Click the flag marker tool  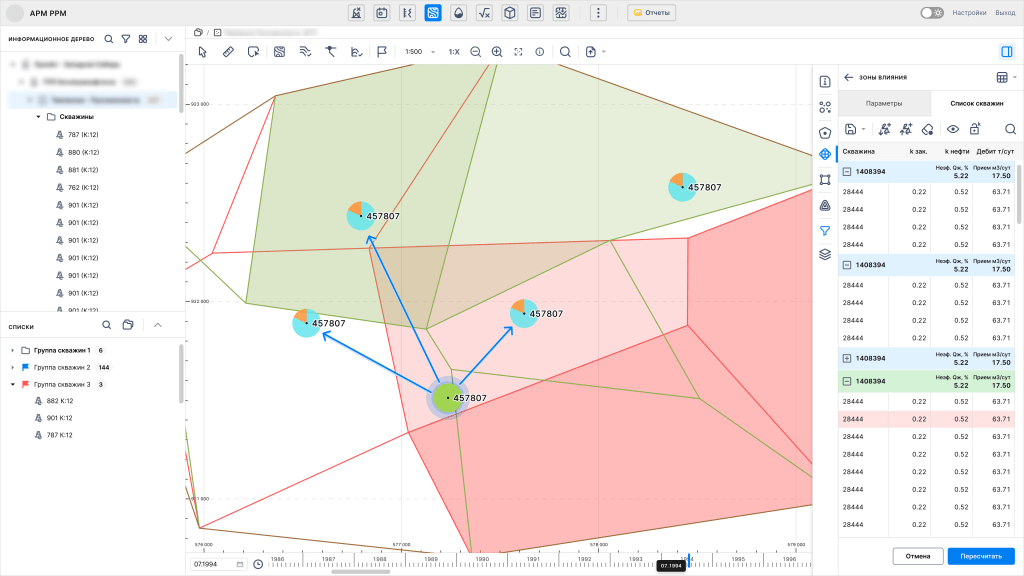click(382, 51)
